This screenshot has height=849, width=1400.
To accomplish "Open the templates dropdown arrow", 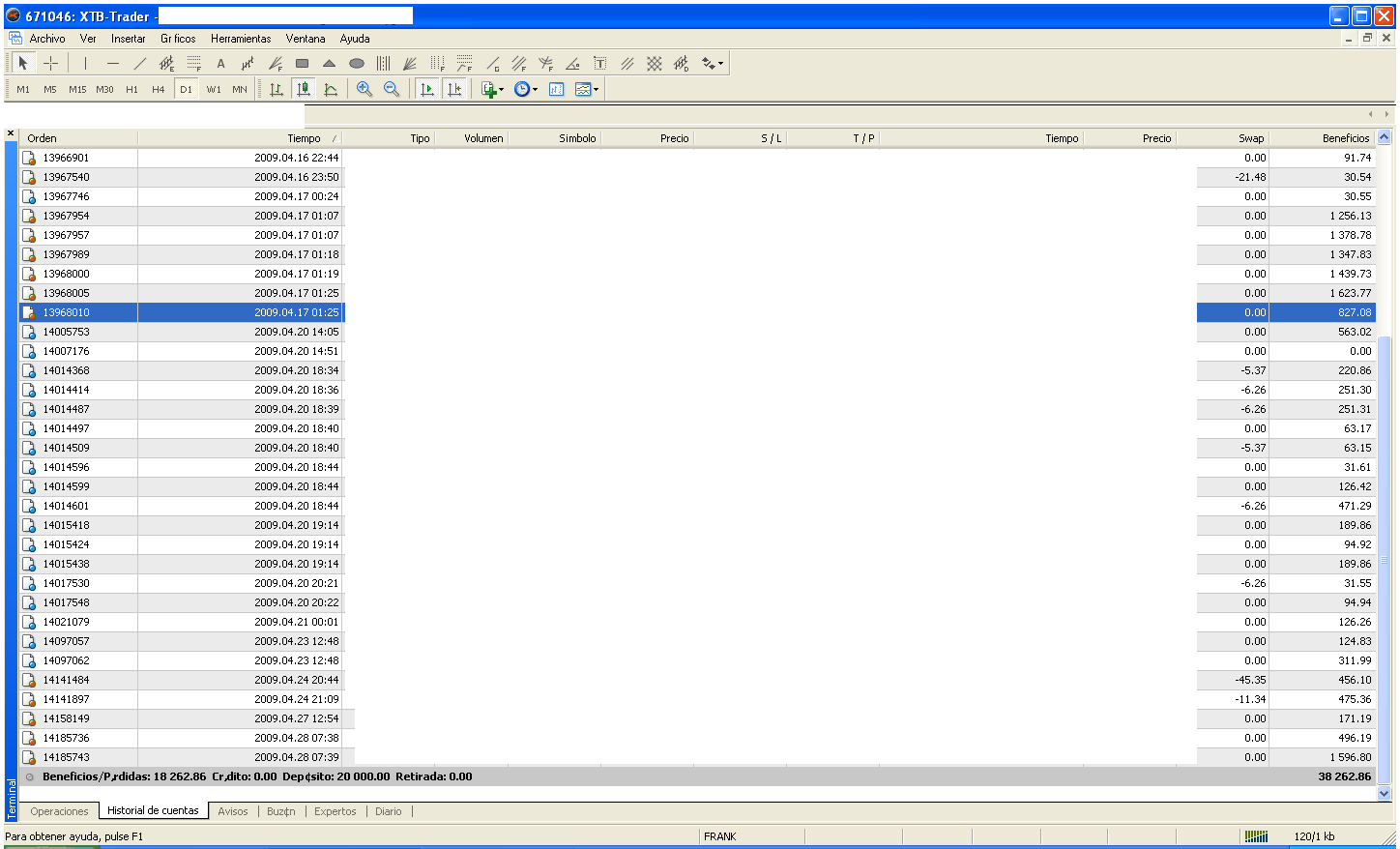I will [597, 90].
